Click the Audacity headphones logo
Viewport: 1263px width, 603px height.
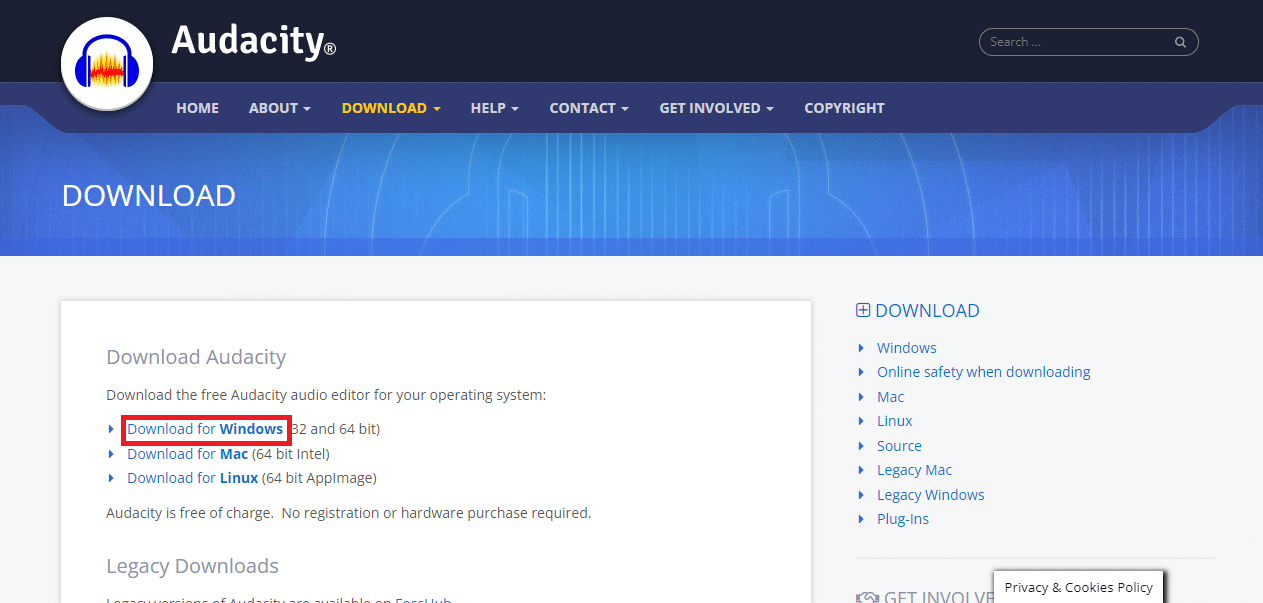[106, 67]
